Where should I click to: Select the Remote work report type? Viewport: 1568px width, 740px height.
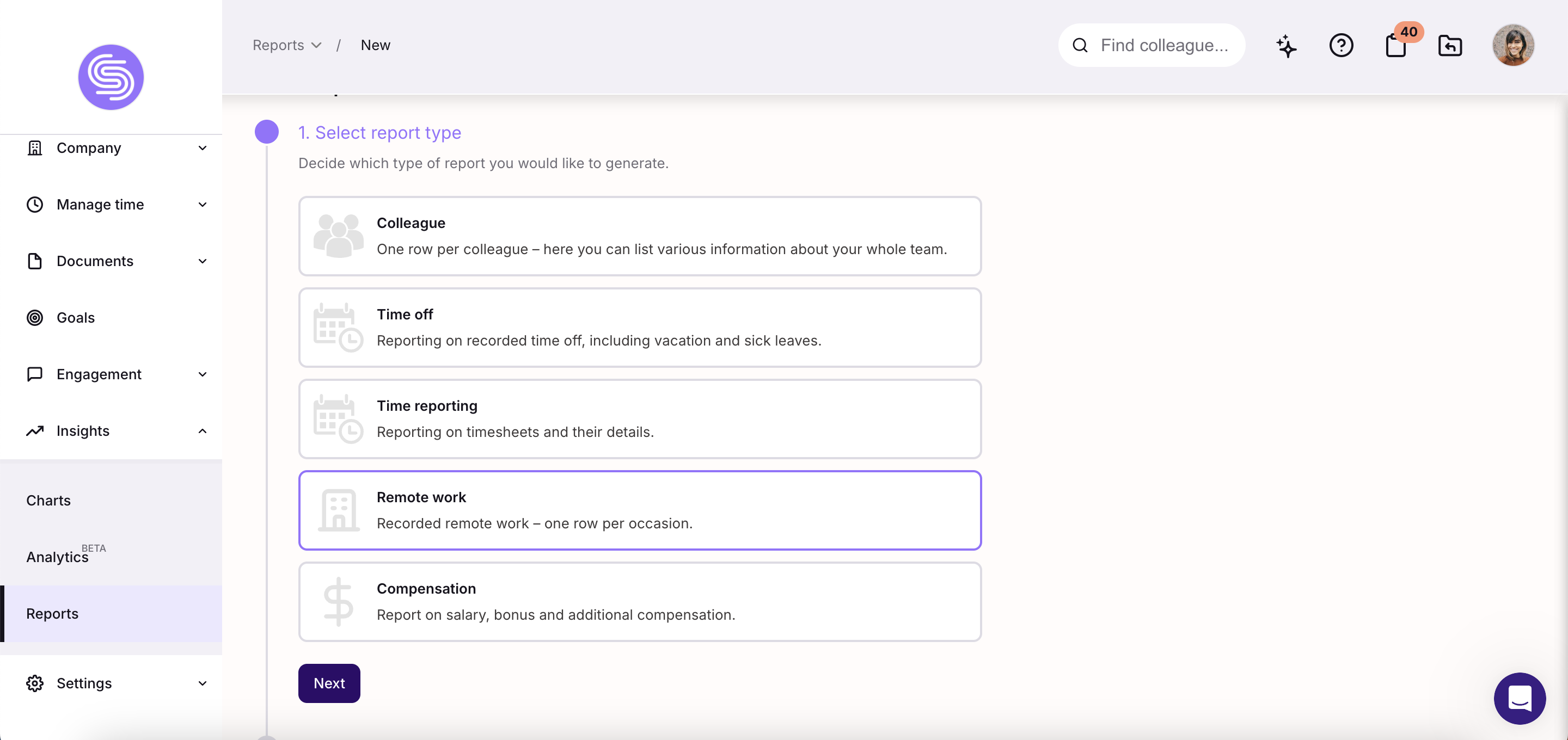coord(640,510)
